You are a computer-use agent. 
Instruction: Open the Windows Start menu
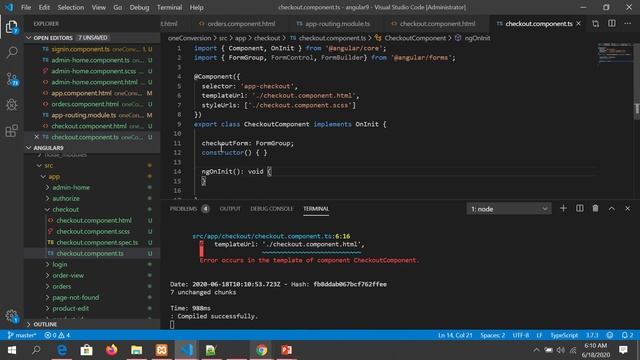pyautogui.click(x=11, y=350)
